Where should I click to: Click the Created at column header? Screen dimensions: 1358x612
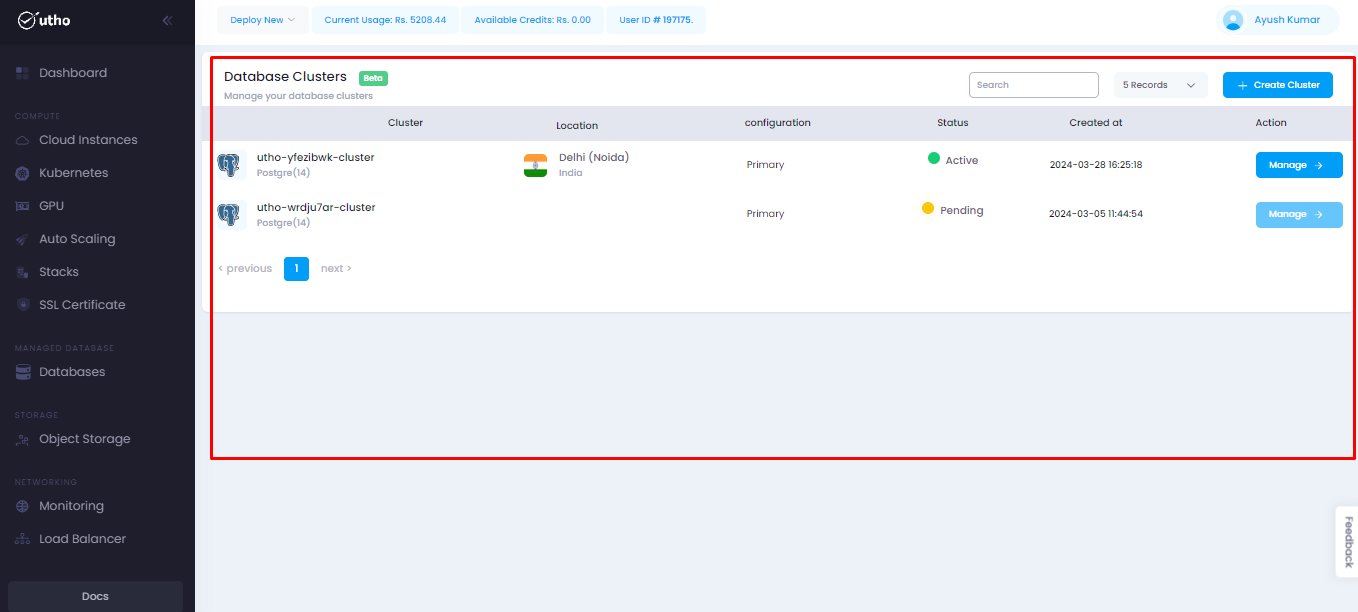click(x=1096, y=123)
